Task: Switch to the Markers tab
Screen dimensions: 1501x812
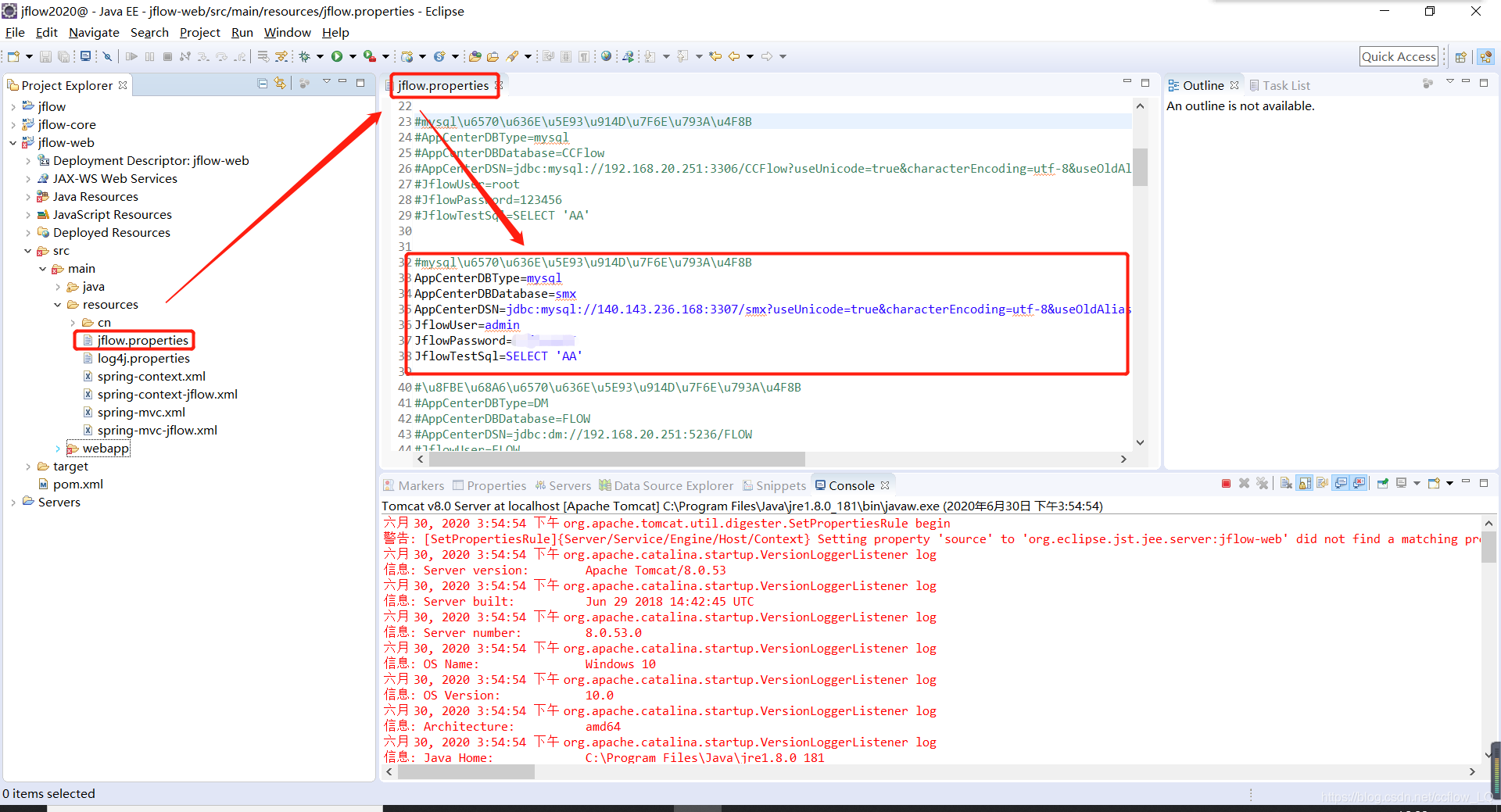Action: pos(414,485)
